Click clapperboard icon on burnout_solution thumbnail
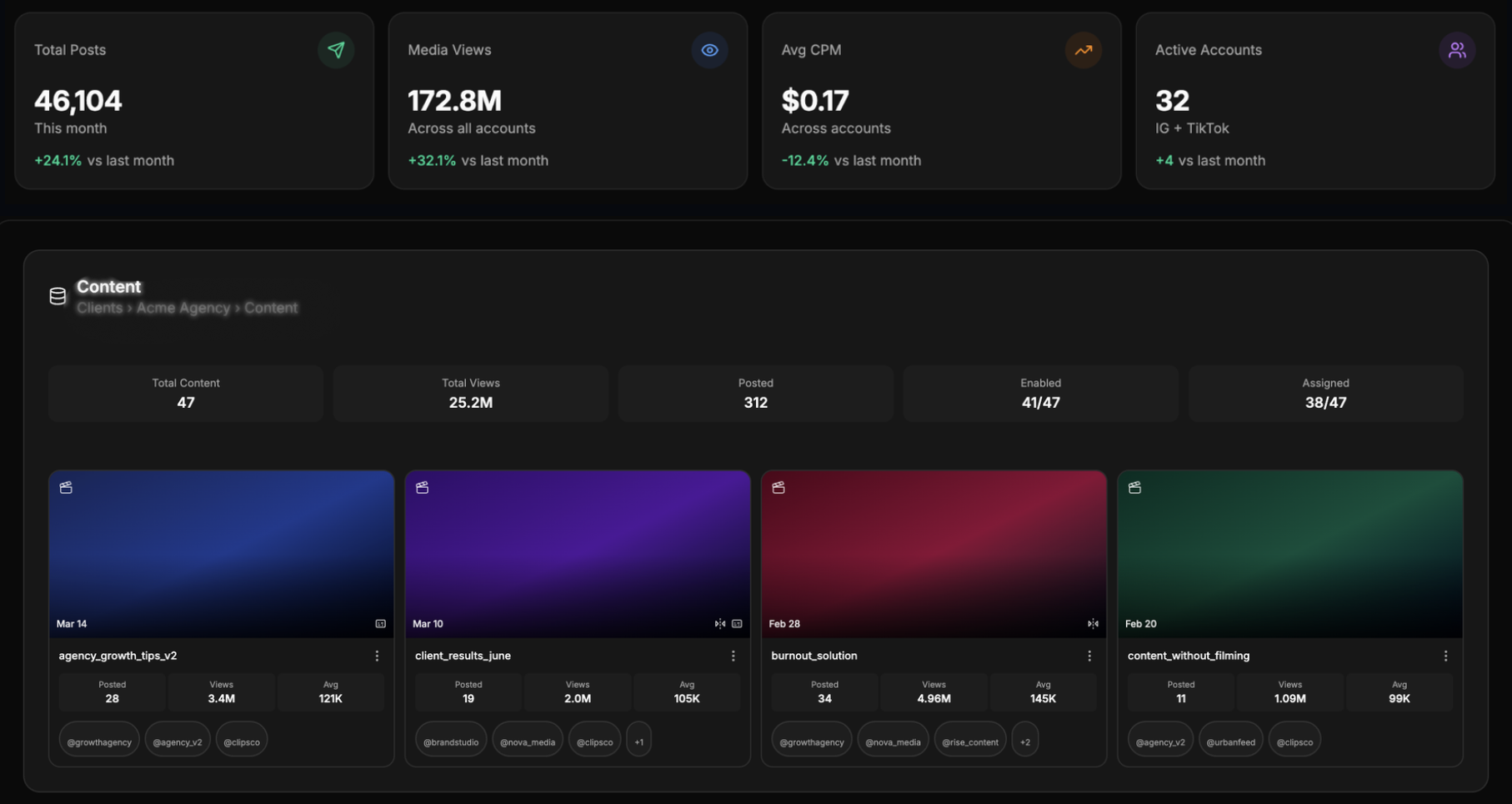Image resolution: width=1512 pixels, height=804 pixels. (x=779, y=487)
